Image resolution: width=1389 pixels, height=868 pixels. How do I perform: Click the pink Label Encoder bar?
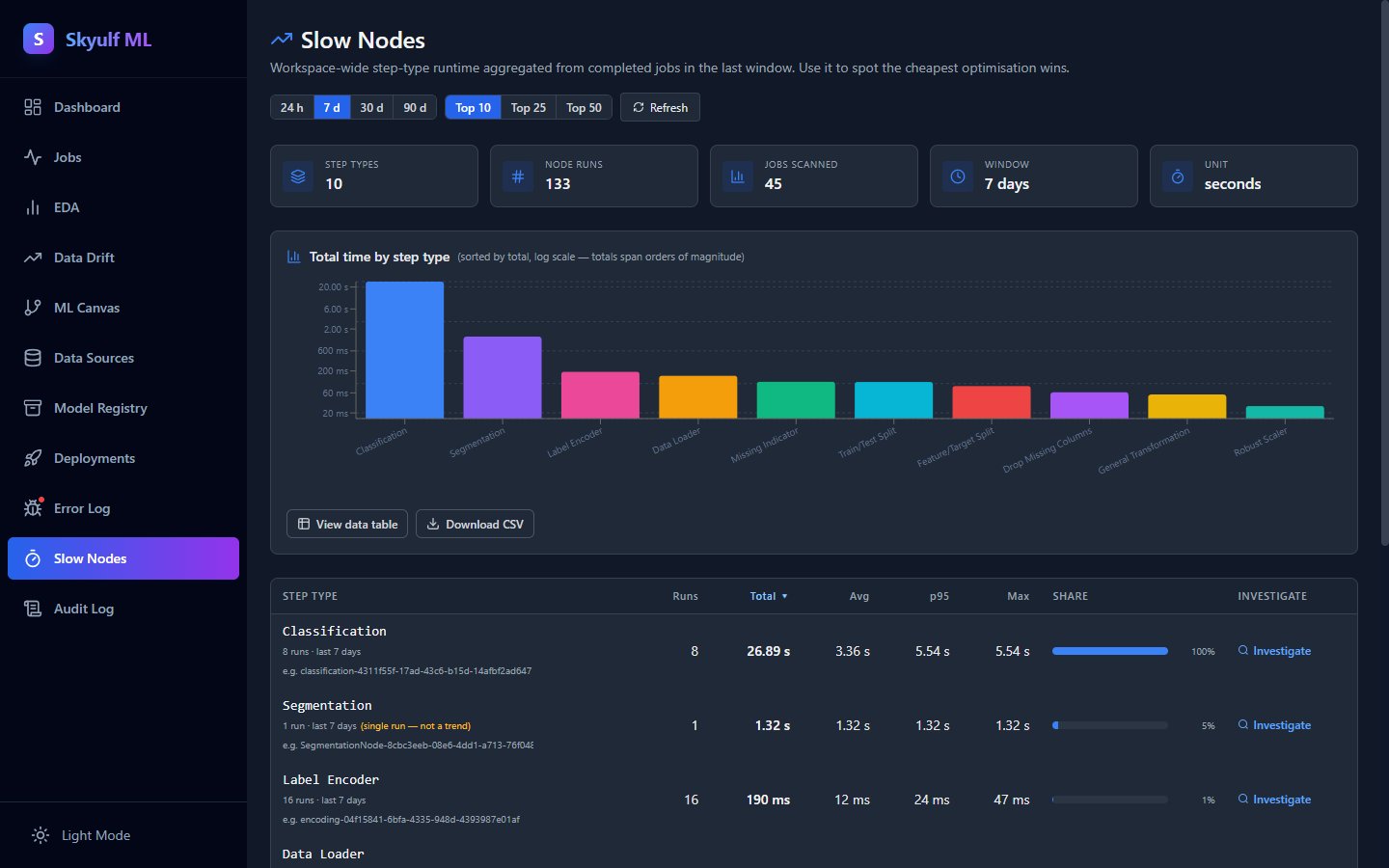tap(600, 395)
